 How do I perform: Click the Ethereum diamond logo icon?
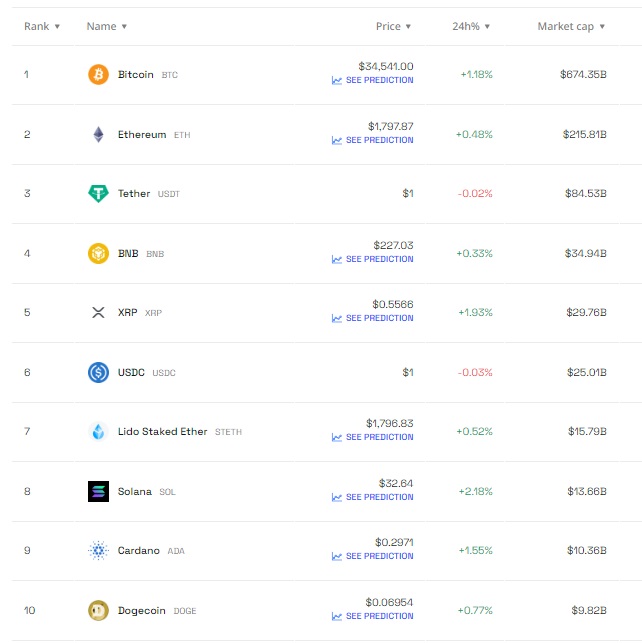point(98,134)
